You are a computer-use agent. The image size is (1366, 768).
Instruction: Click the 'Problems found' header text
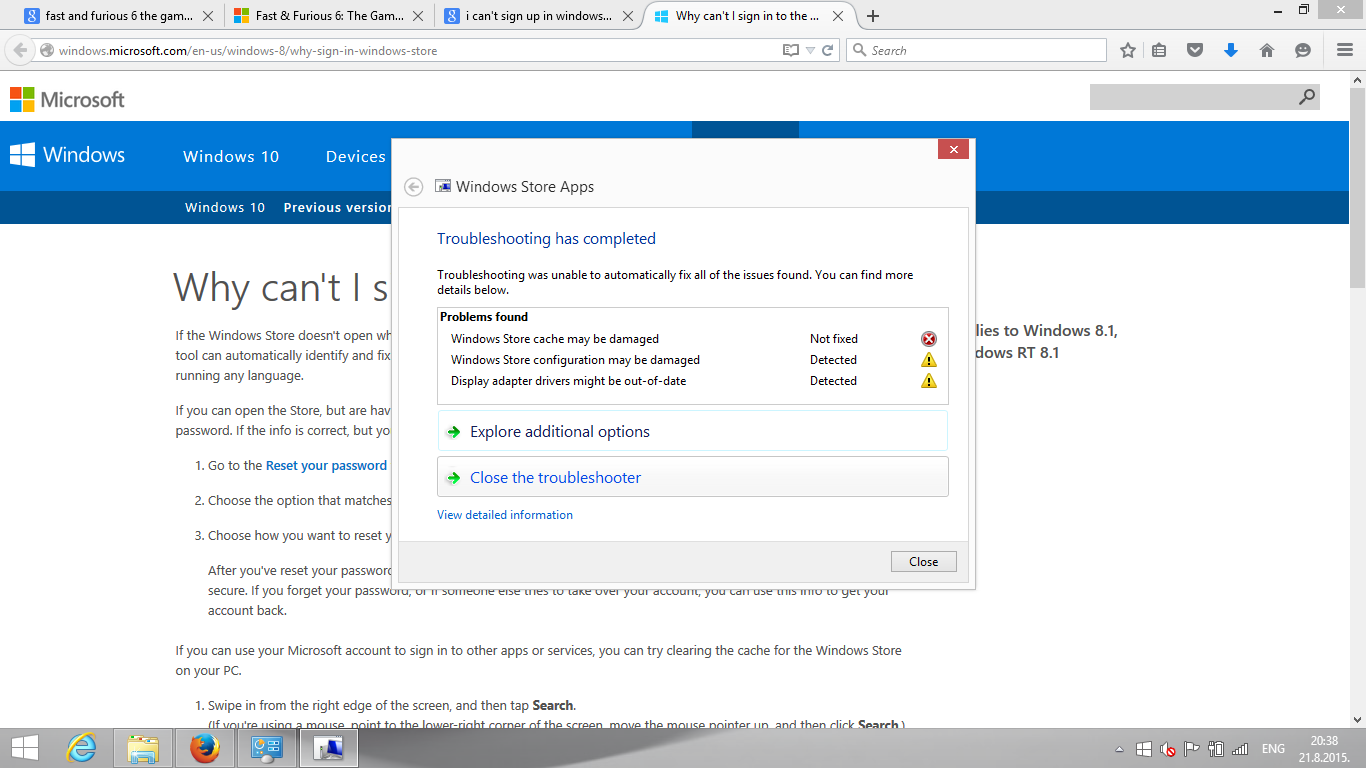click(484, 317)
